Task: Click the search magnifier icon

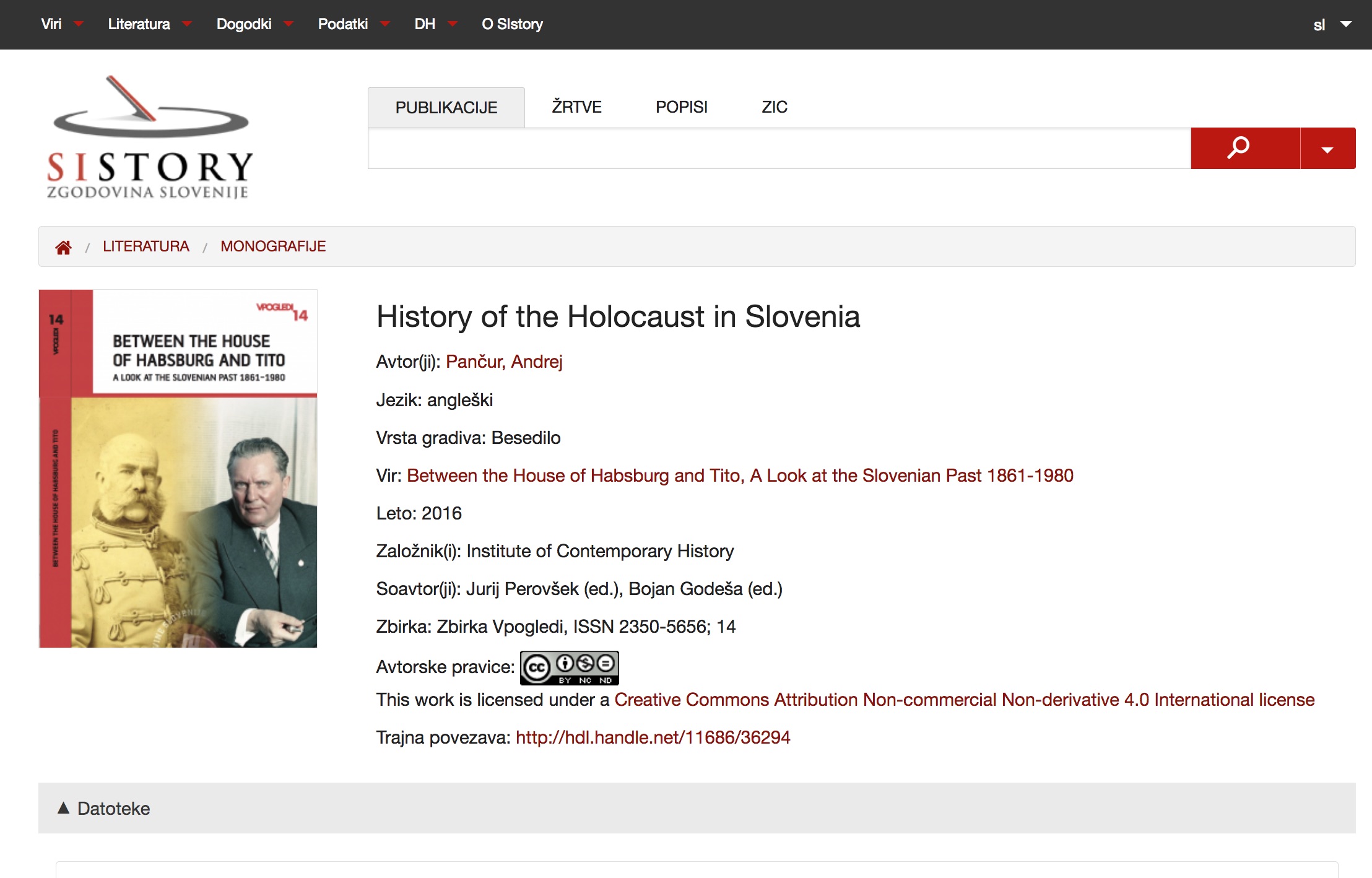Action: point(1240,147)
